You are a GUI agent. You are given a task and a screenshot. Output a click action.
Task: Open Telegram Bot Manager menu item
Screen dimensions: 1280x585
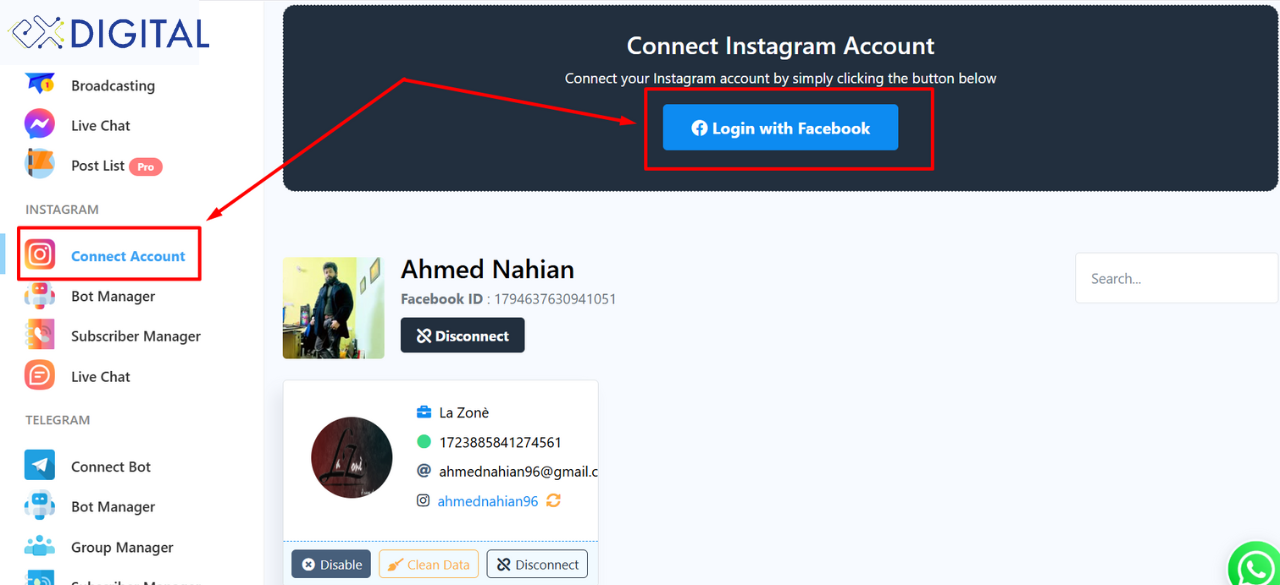click(x=113, y=507)
